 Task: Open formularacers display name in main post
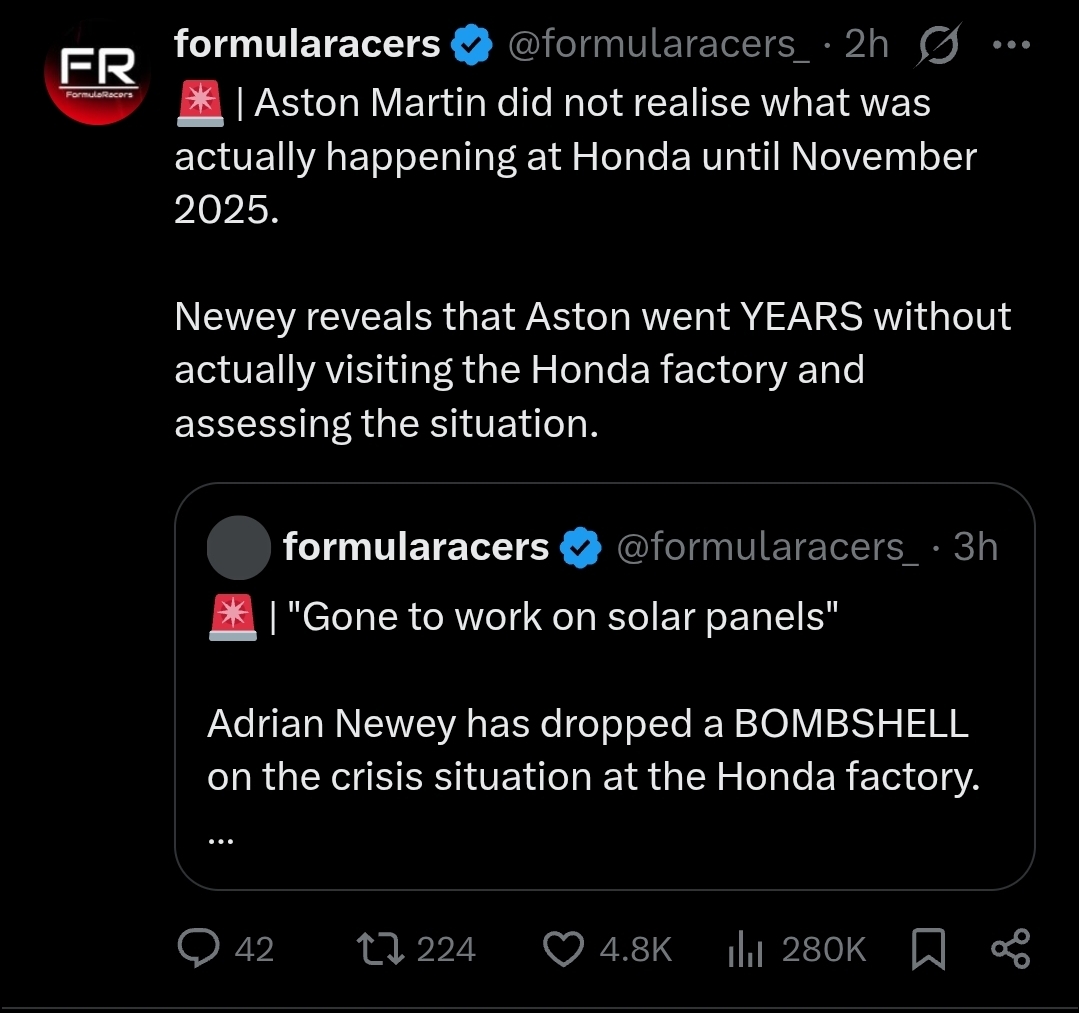point(307,44)
